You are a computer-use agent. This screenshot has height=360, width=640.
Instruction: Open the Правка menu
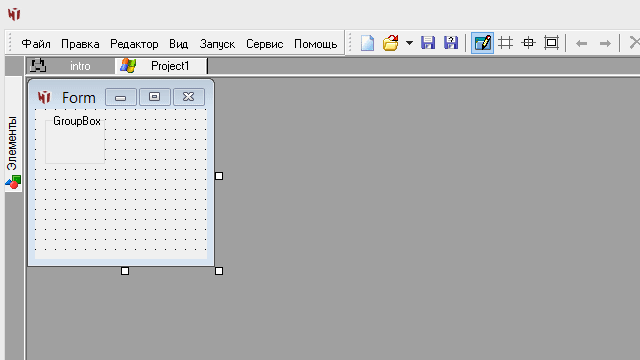[x=80, y=43]
